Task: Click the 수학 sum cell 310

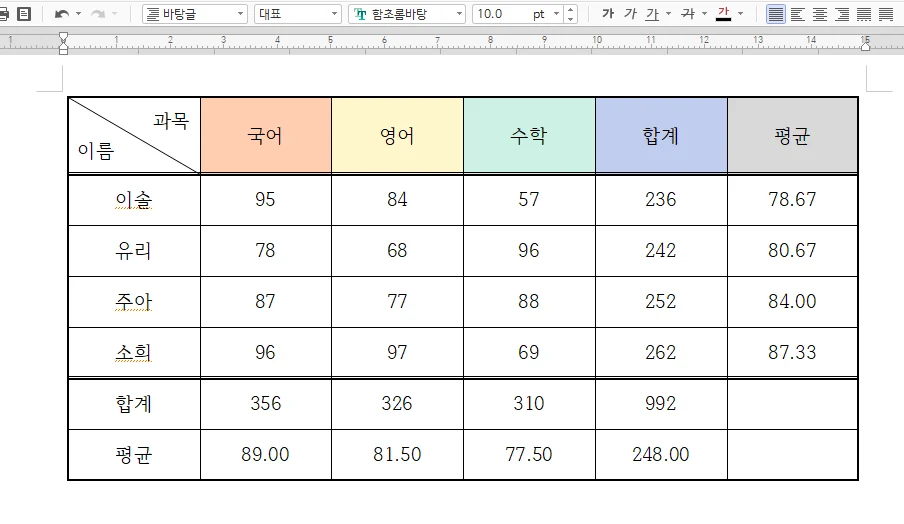Action: [529, 404]
